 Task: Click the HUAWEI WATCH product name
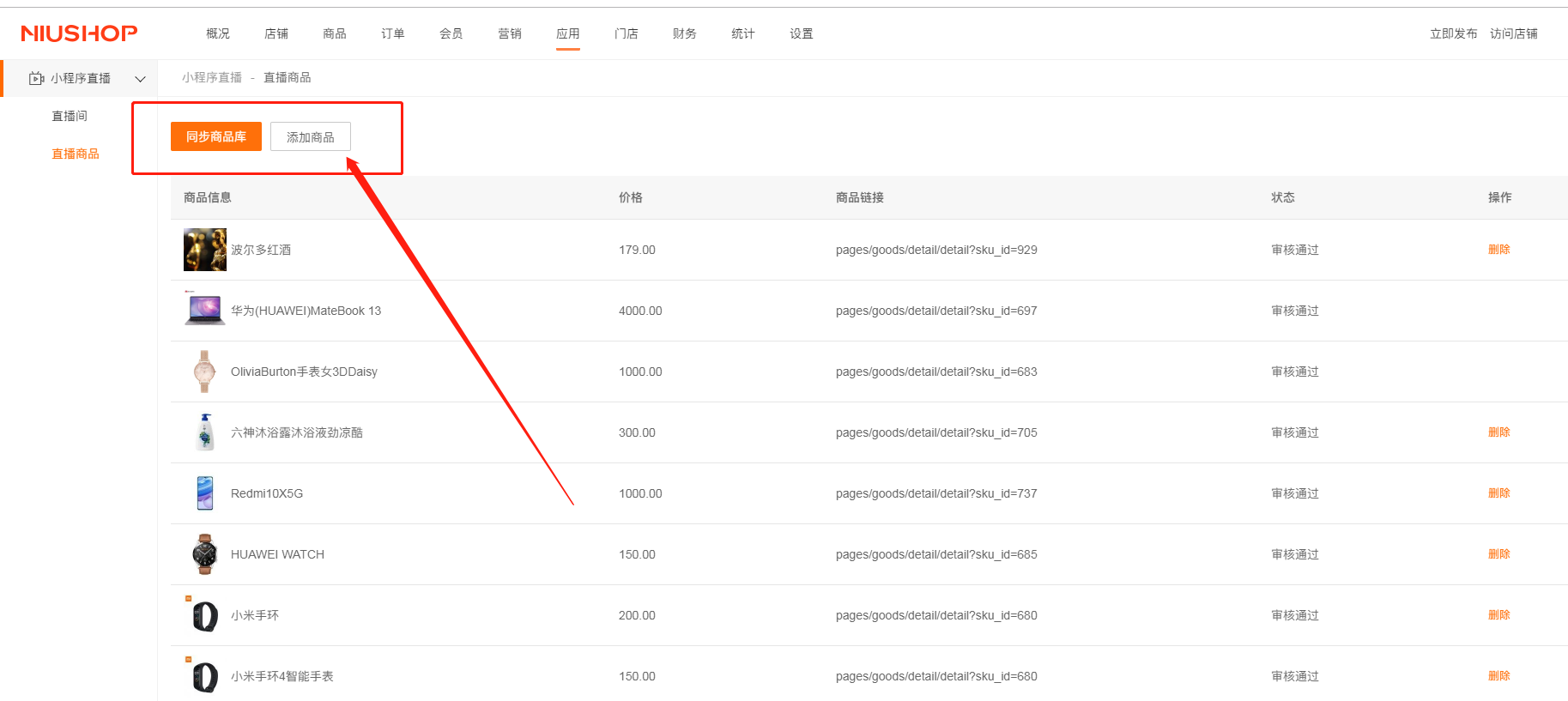point(277,554)
